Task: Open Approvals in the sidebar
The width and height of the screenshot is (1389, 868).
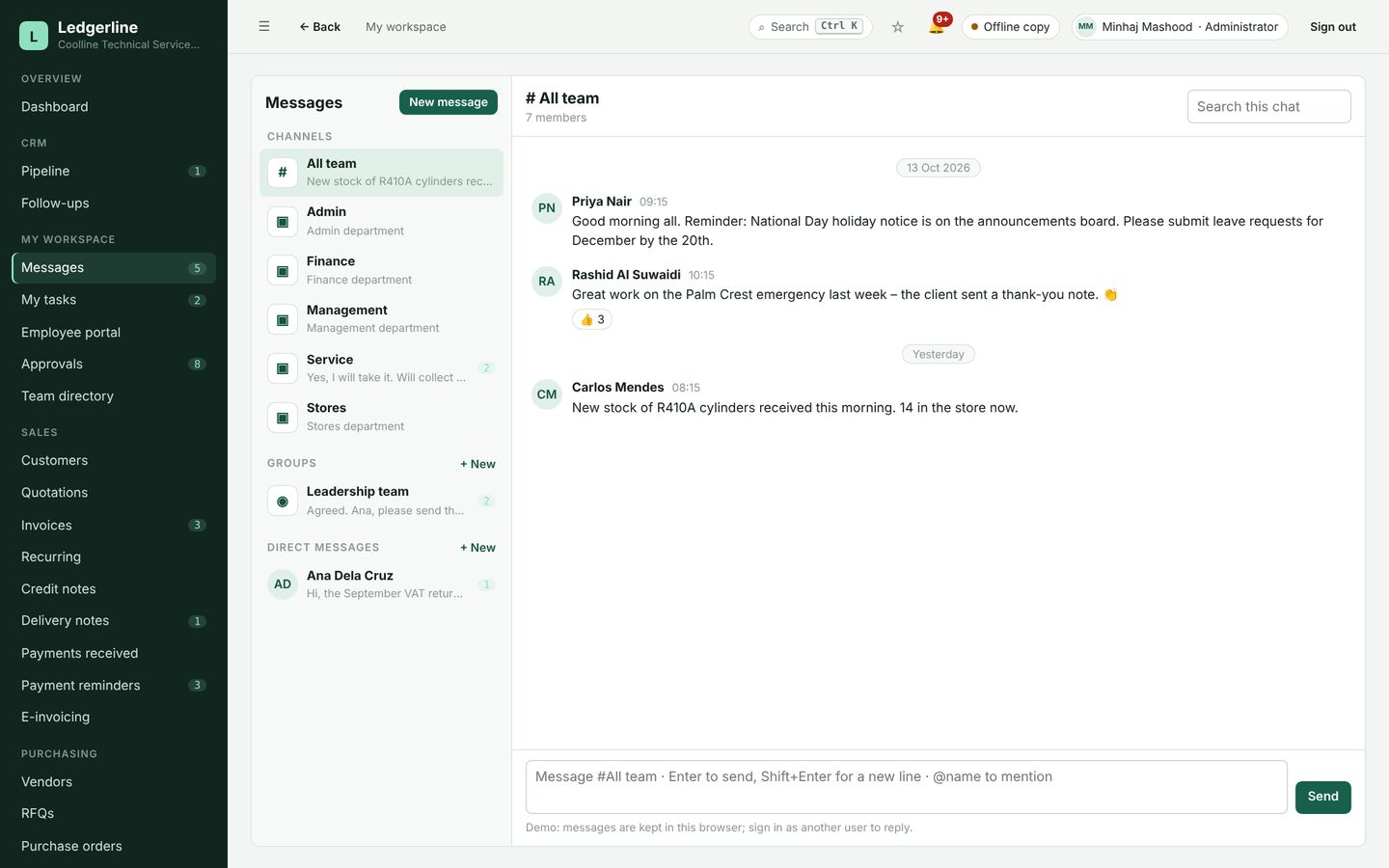Action: 114,365
